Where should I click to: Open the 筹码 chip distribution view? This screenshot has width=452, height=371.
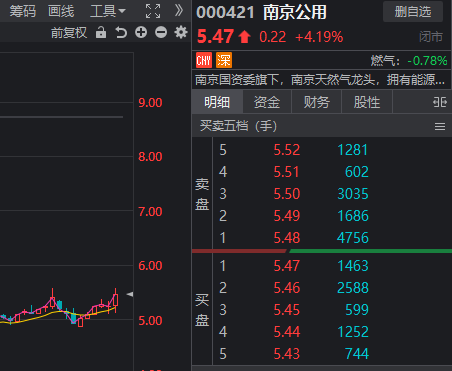(22, 11)
